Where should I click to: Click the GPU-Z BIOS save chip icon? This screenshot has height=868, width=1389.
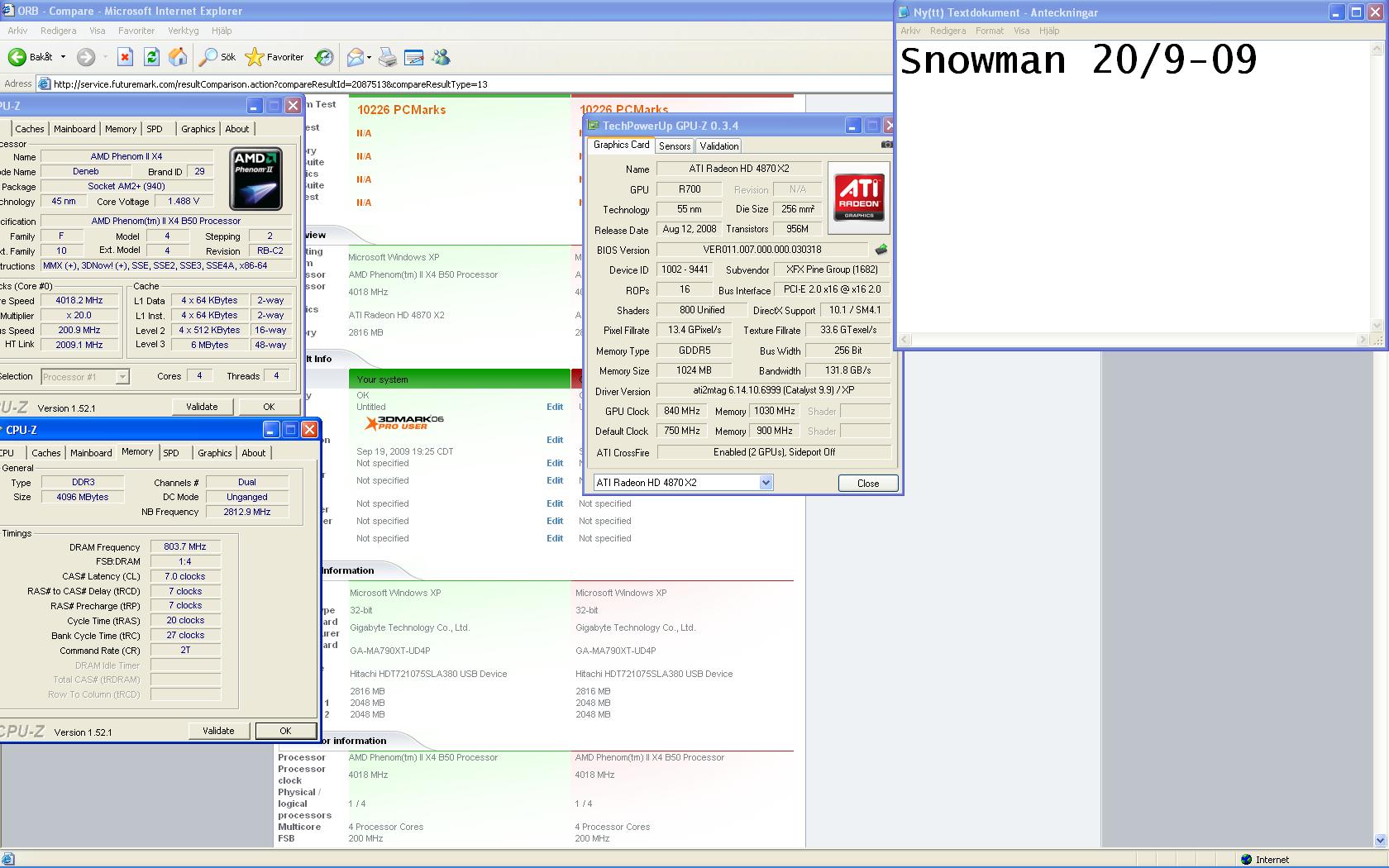[x=881, y=250]
